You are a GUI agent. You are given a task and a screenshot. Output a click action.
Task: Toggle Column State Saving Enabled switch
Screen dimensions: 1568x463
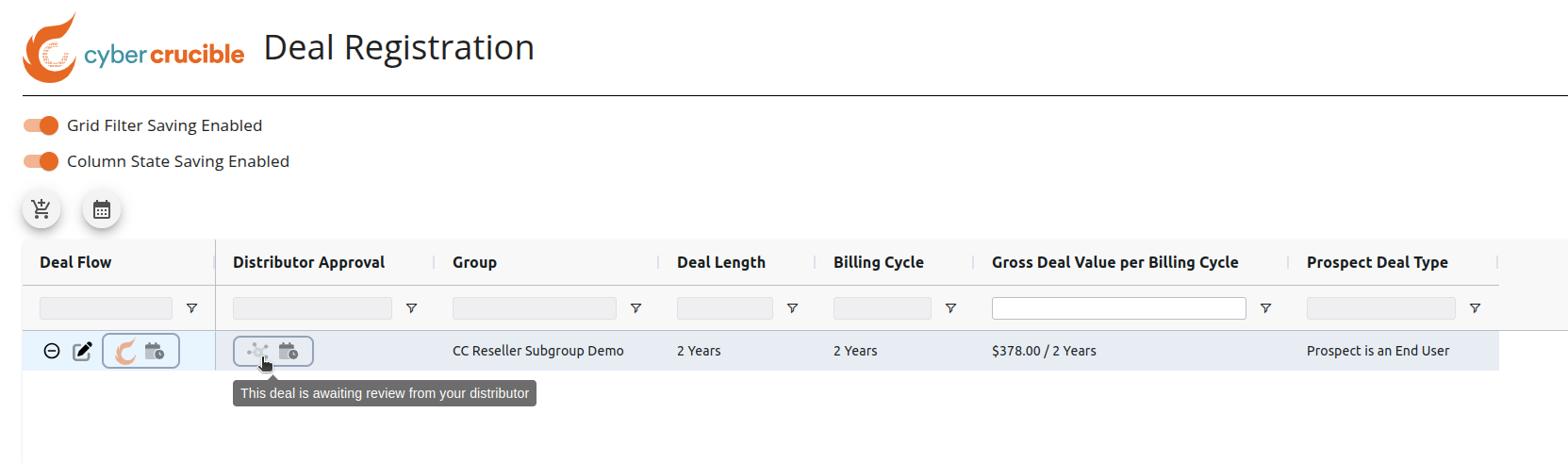click(x=41, y=161)
